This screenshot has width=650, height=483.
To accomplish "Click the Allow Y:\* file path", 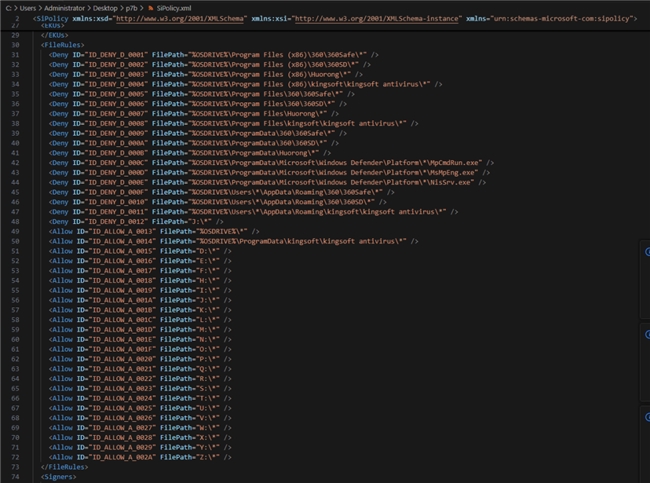I will [x=208, y=447].
